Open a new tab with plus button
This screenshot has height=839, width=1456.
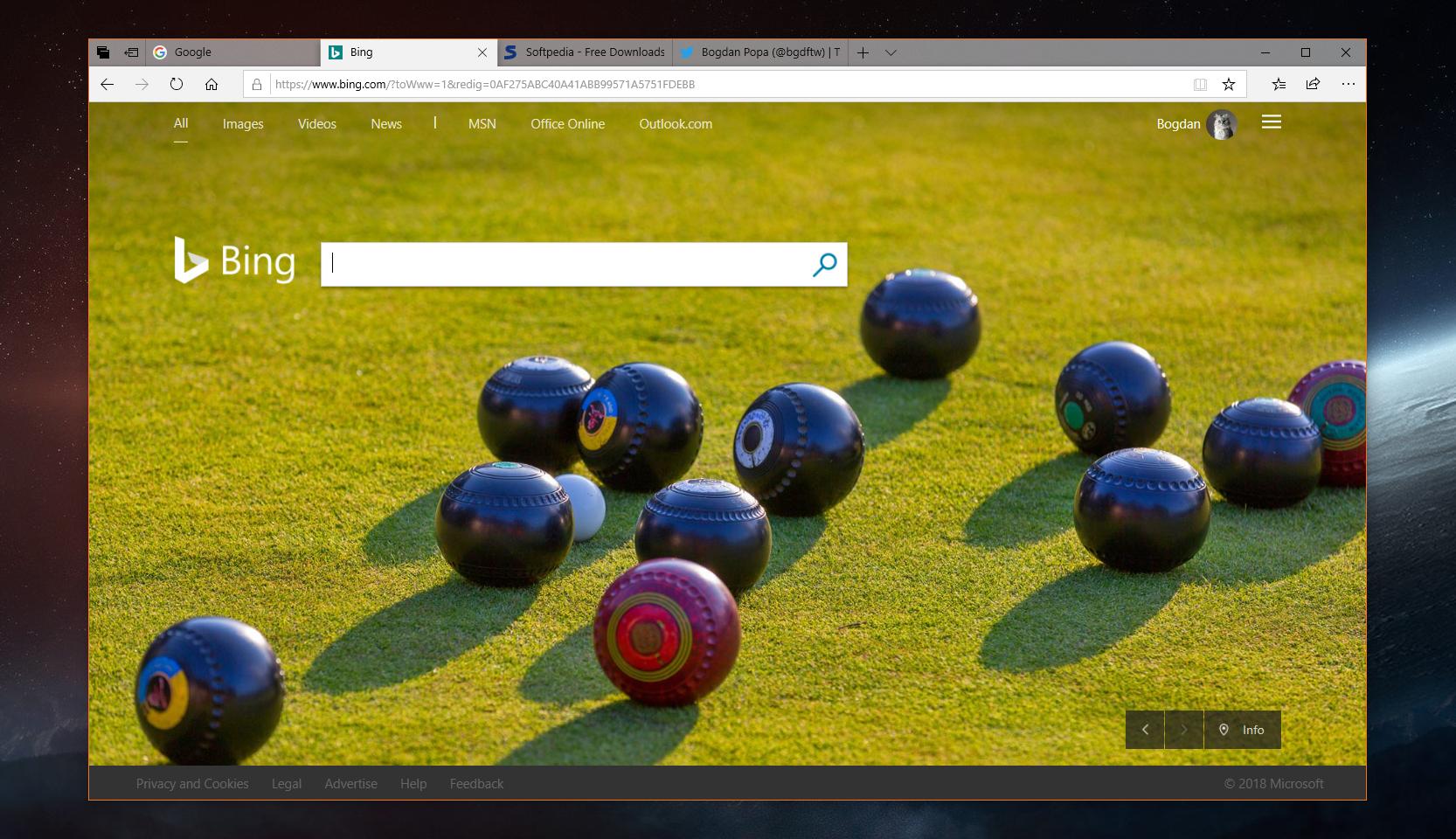[863, 52]
